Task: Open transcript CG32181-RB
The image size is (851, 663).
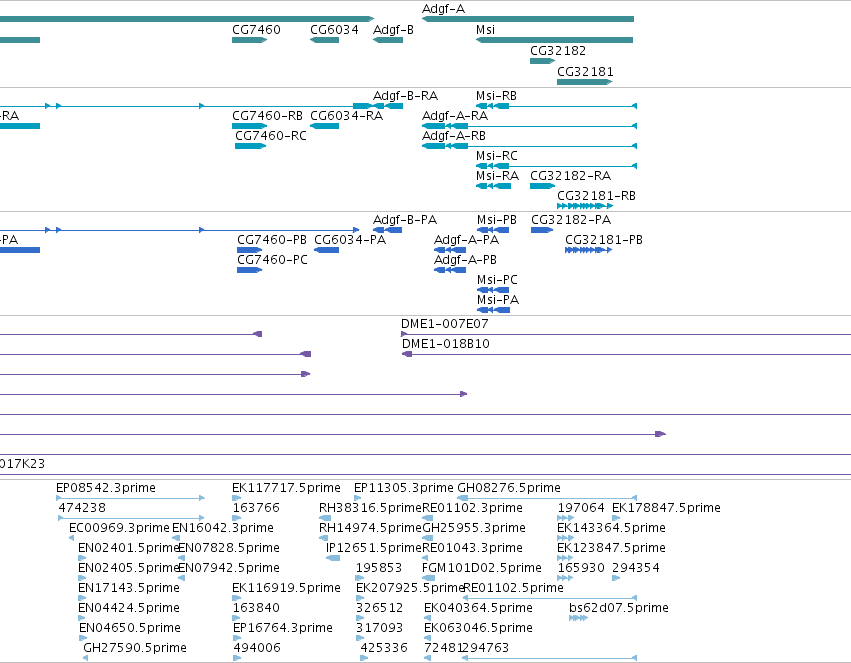Action: (596, 196)
